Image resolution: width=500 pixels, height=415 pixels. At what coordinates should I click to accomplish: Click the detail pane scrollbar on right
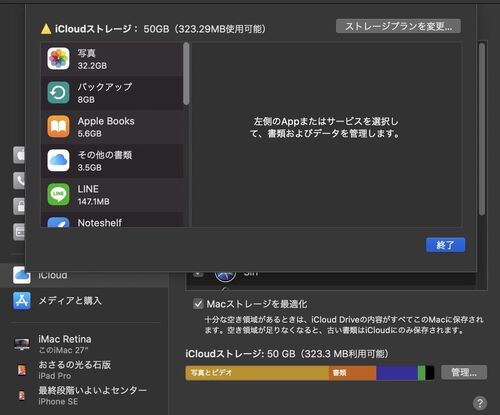(x=482, y=129)
